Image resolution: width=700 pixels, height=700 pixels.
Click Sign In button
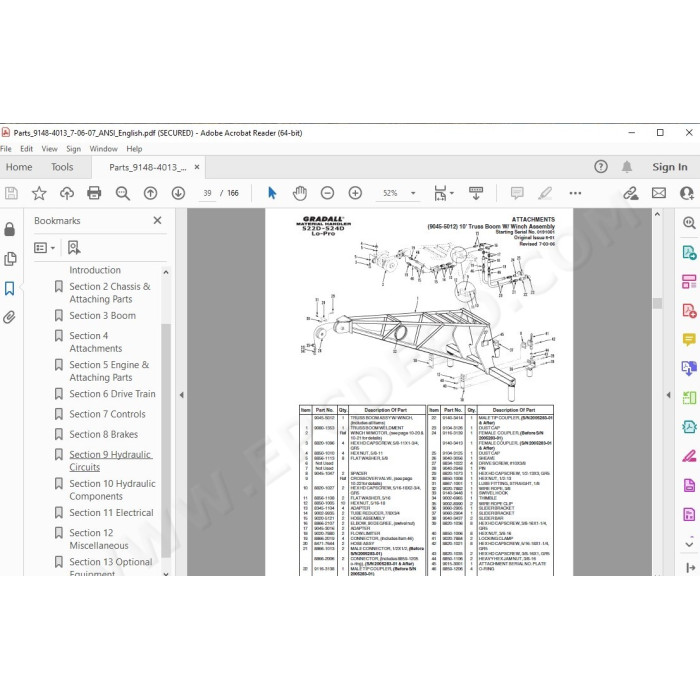[670, 167]
